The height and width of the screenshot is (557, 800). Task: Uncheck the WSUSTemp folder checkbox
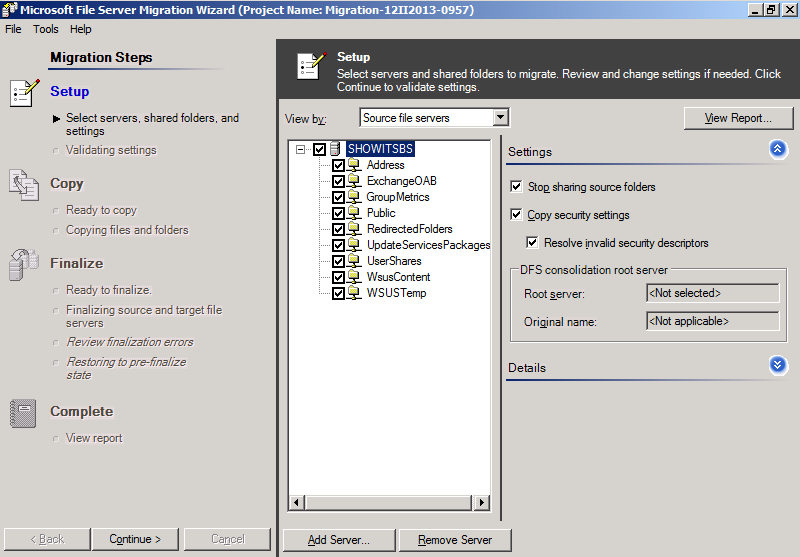(338, 293)
